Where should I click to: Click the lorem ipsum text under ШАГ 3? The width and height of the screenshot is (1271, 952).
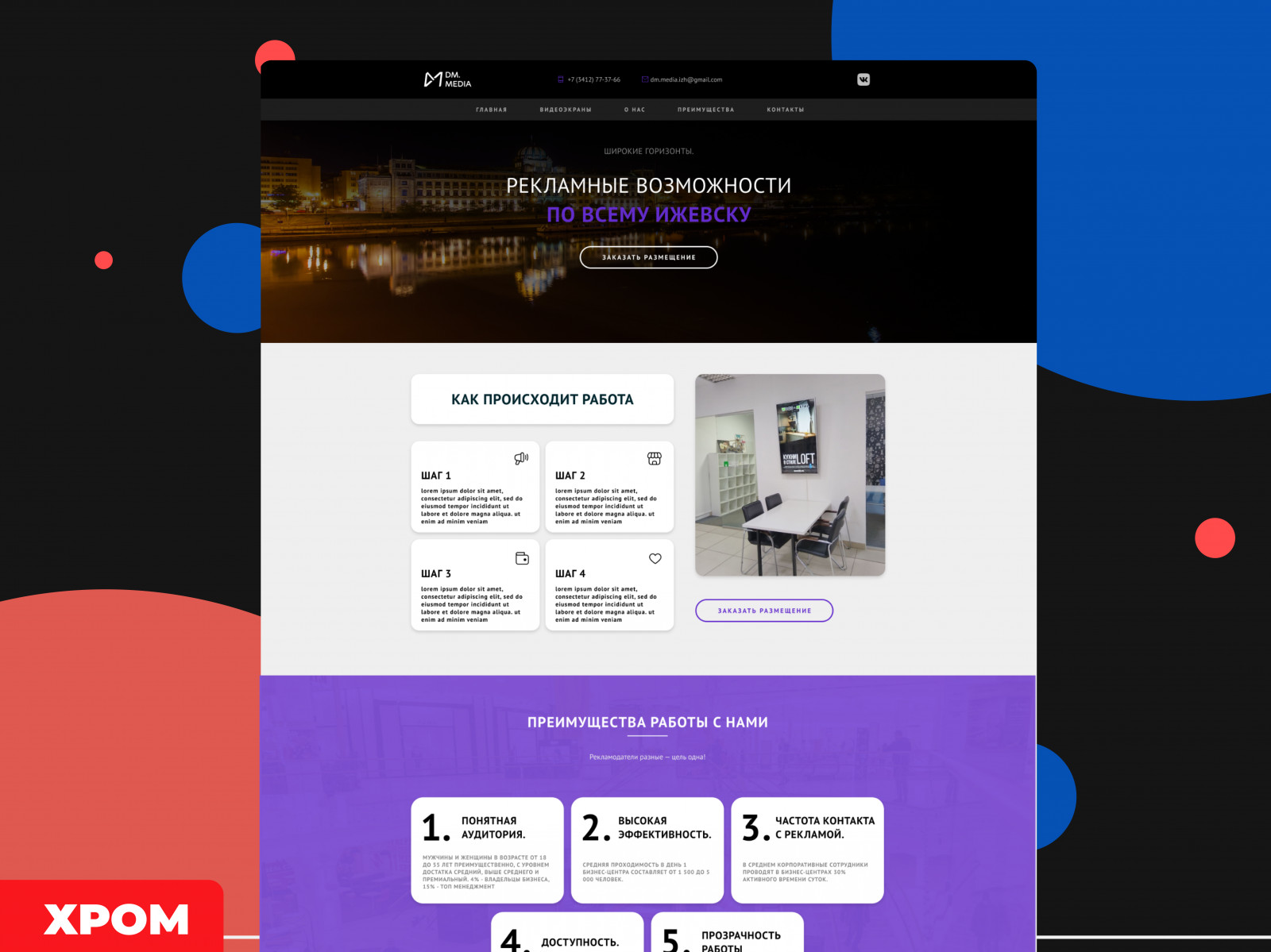pyautogui.click(x=472, y=604)
